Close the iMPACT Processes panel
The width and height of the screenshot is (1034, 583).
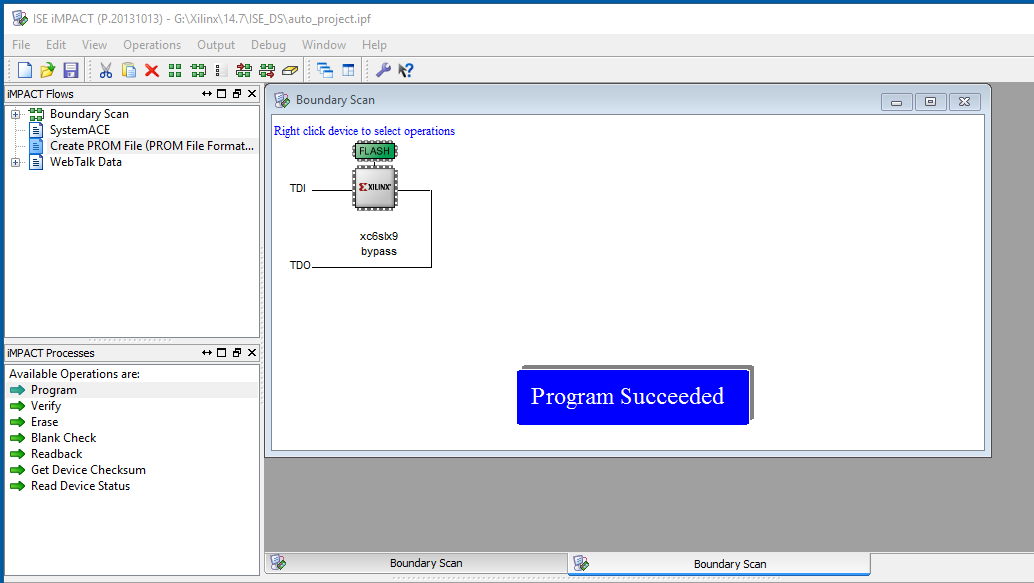(x=252, y=353)
